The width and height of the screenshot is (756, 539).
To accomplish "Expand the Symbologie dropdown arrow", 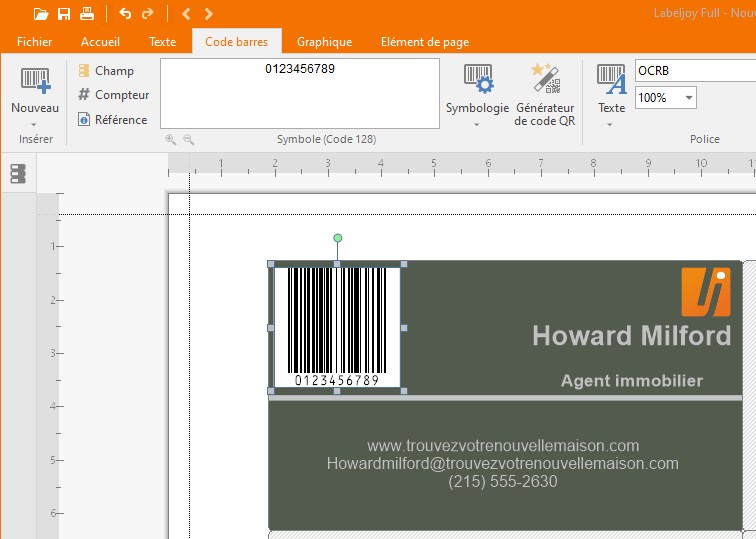I will tap(476, 124).
